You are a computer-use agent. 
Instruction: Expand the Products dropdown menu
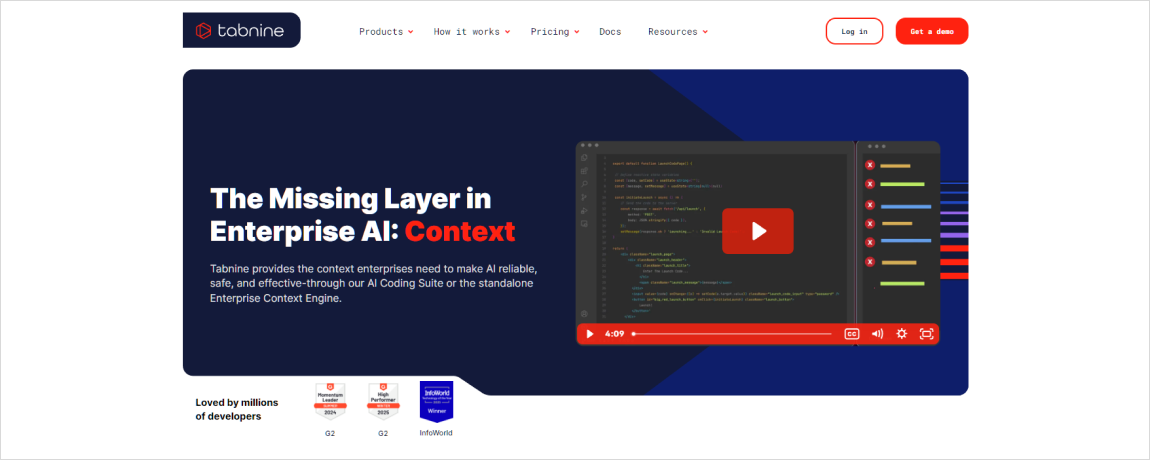tap(386, 32)
